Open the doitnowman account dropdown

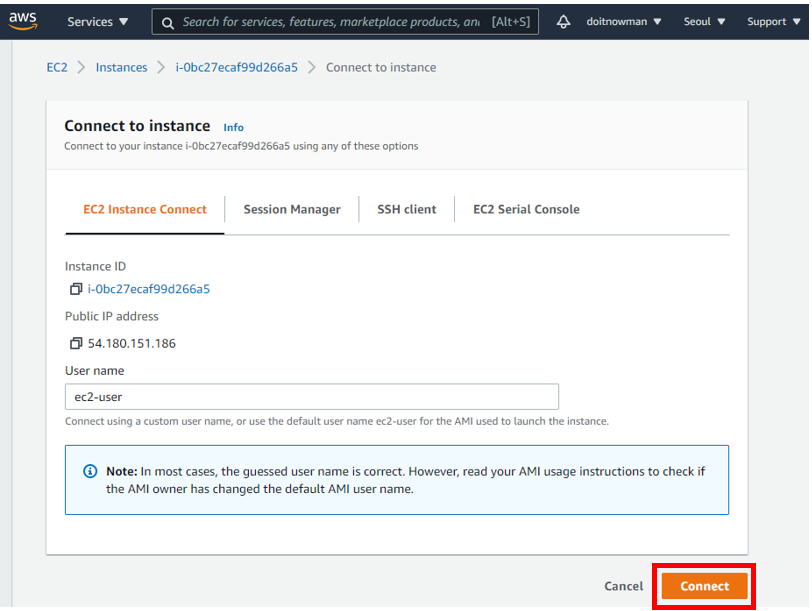click(624, 22)
